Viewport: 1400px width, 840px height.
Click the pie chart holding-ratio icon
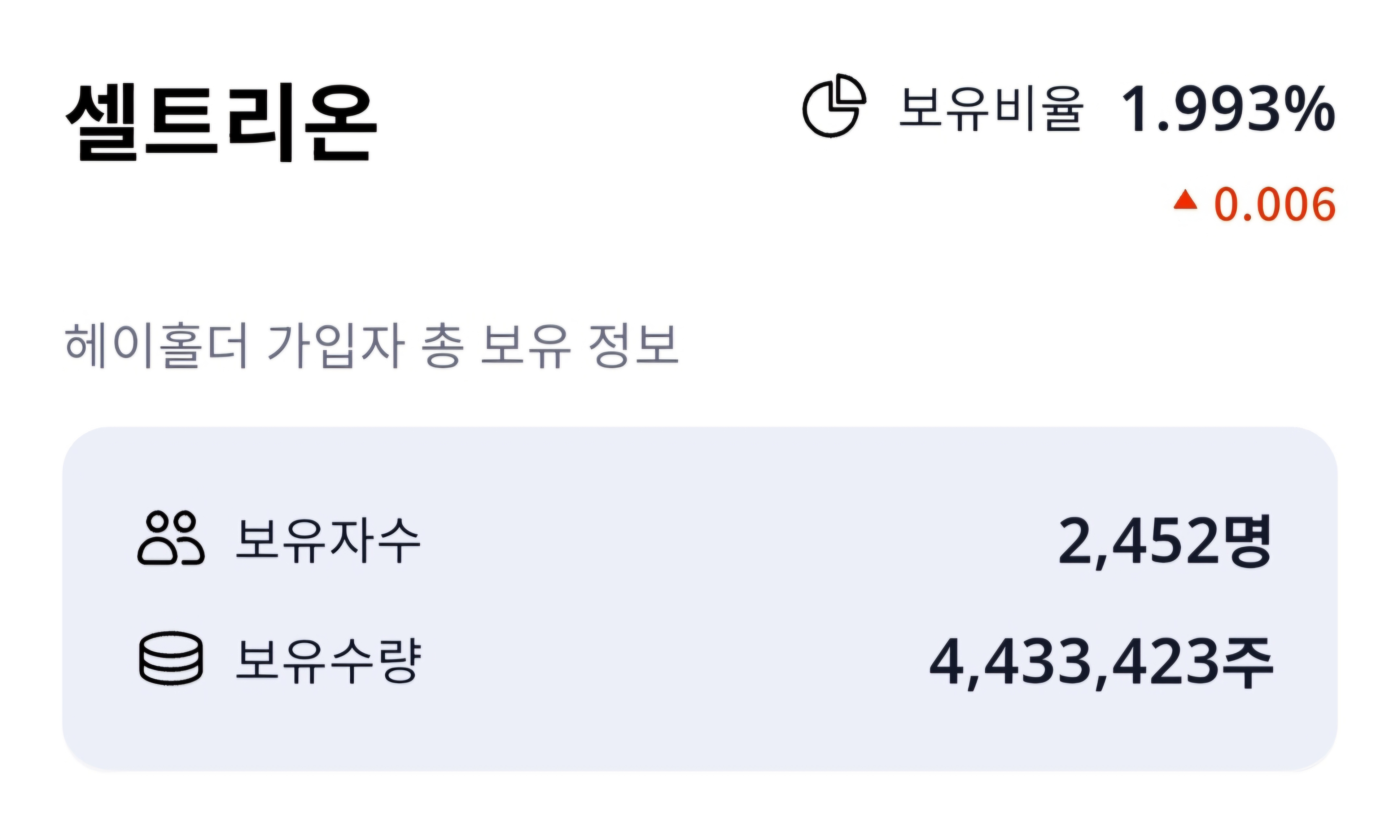pyautogui.click(x=834, y=105)
